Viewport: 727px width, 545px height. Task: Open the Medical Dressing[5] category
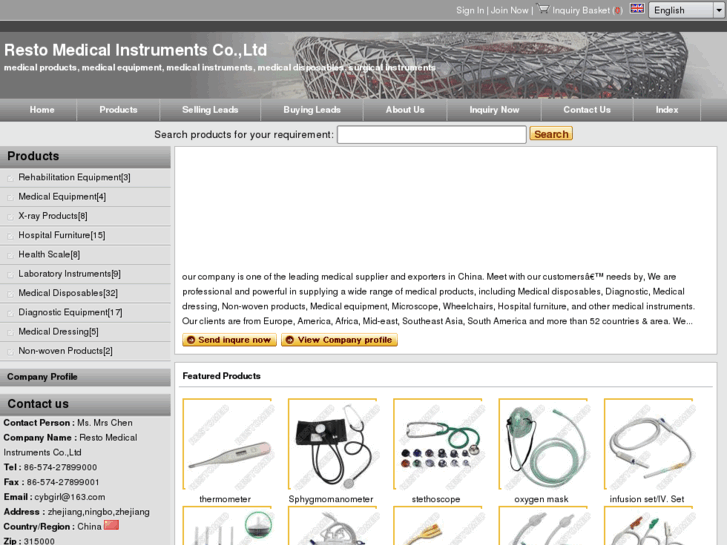pos(58,332)
